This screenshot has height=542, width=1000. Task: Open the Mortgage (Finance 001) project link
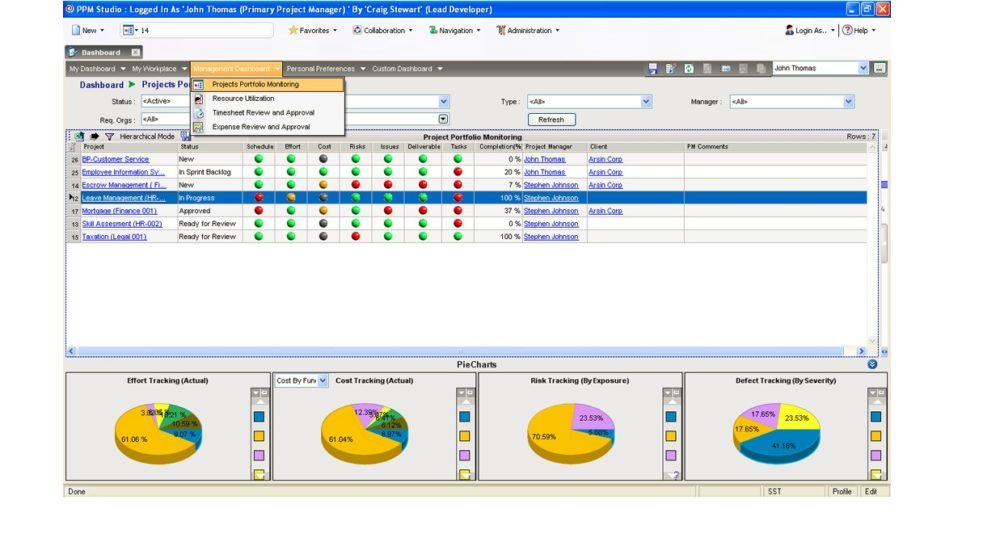119,211
